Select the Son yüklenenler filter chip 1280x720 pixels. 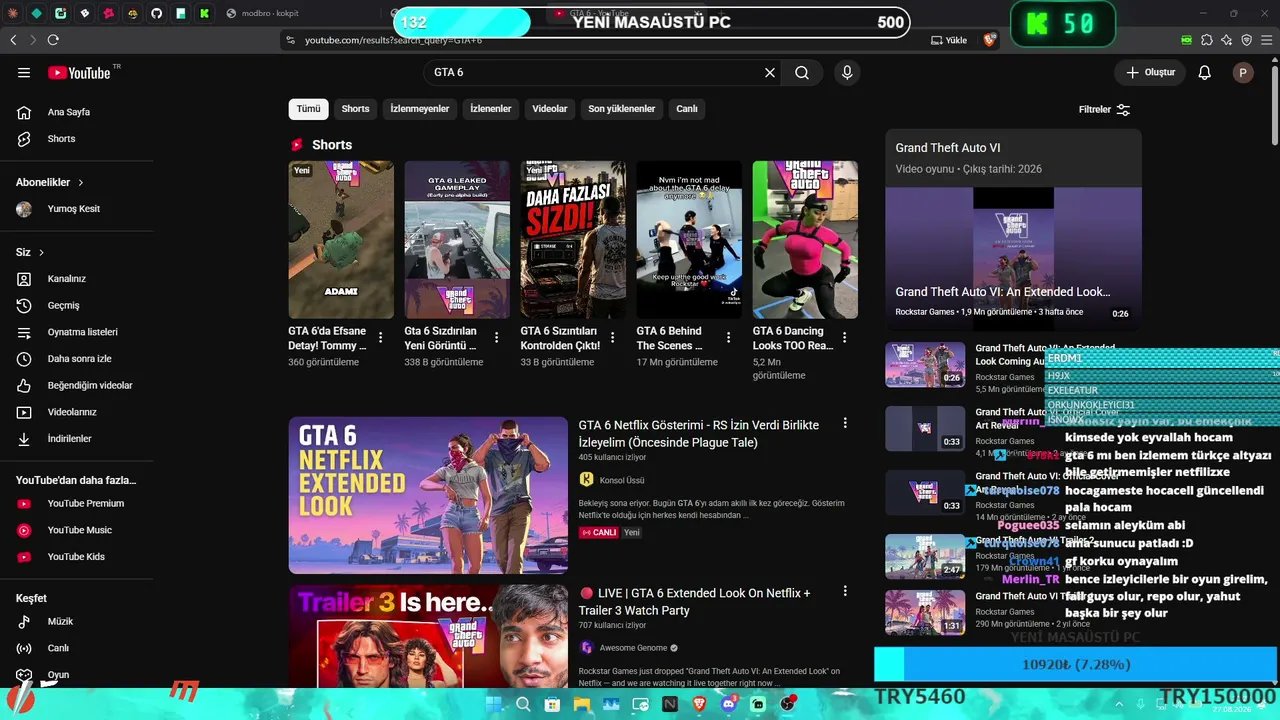tap(622, 109)
